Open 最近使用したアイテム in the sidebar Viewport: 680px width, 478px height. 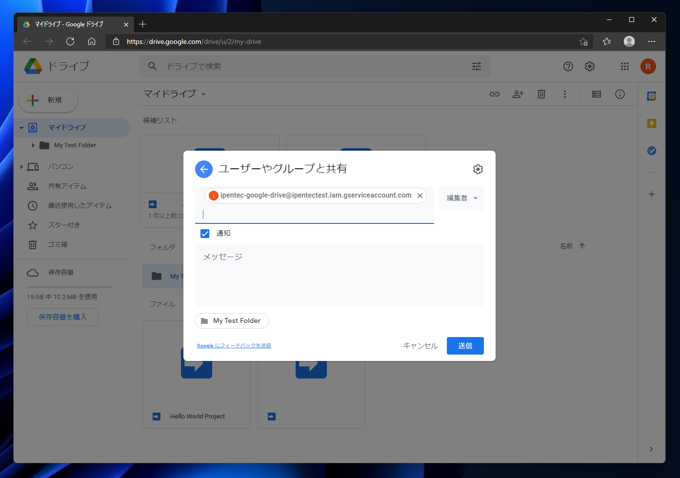coord(80,206)
